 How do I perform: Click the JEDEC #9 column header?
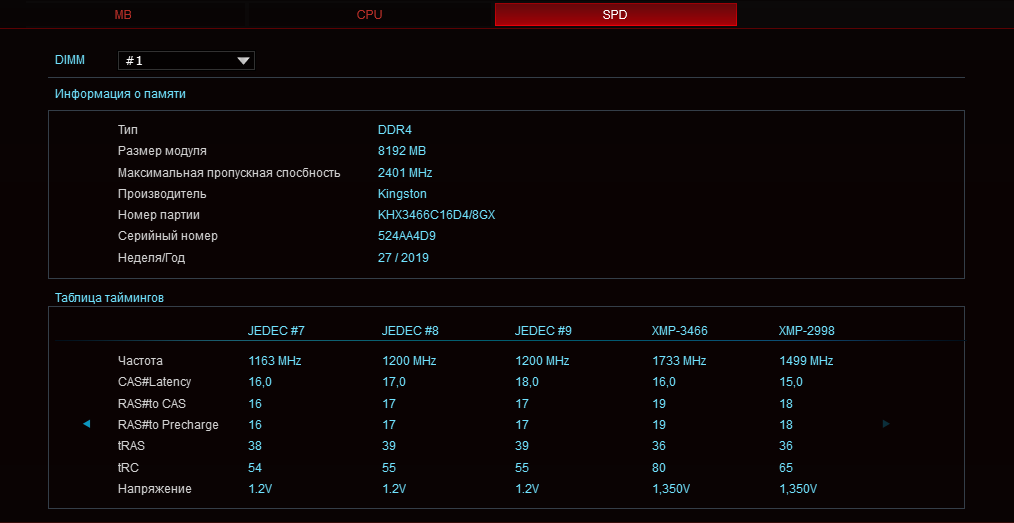pyautogui.click(x=543, y=331)
